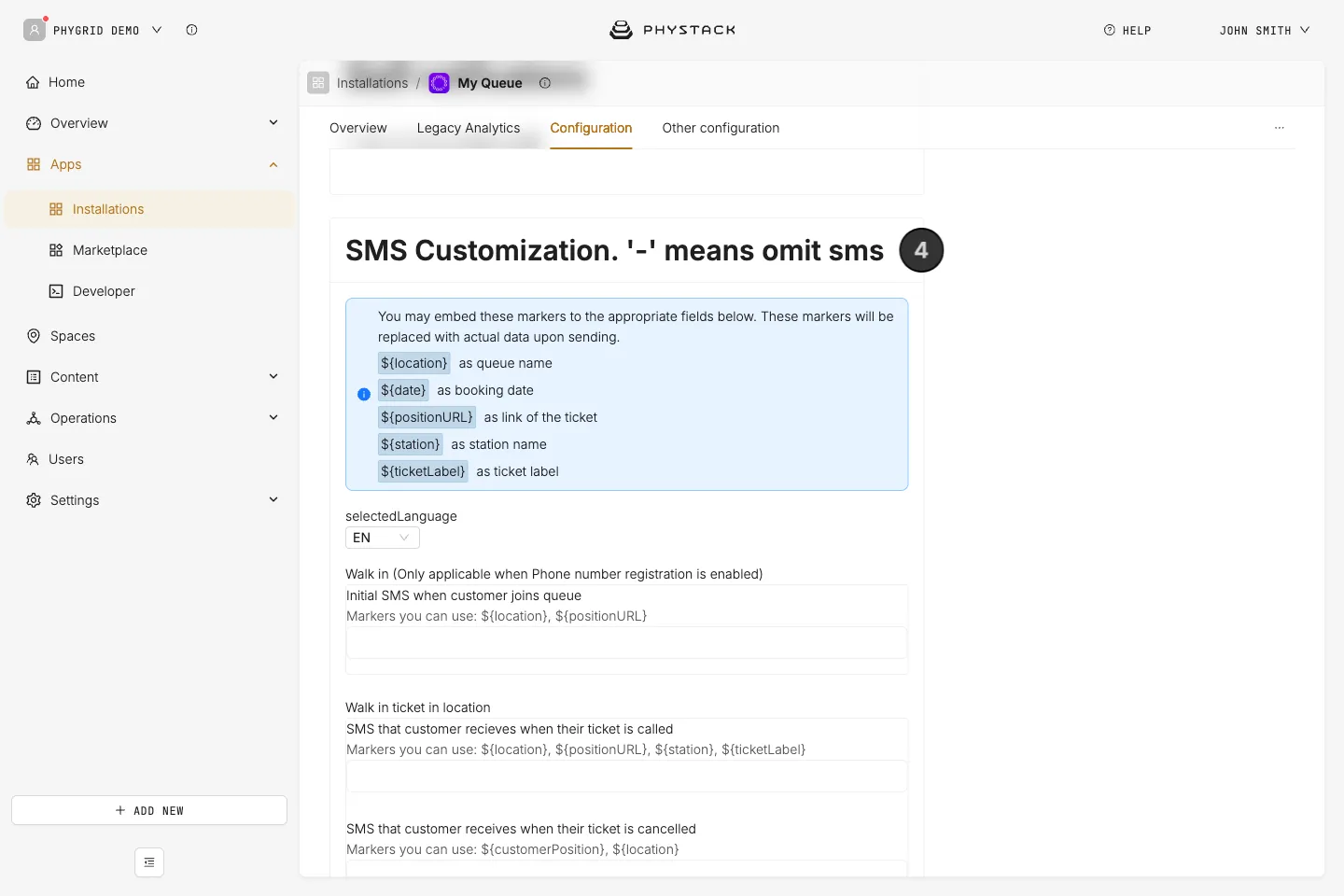Image resolution: width=1344 pixels, height=896 pixels.
Task: Click the Developer terminal icon
Action: pyautogui.click(x=56, y=291)
